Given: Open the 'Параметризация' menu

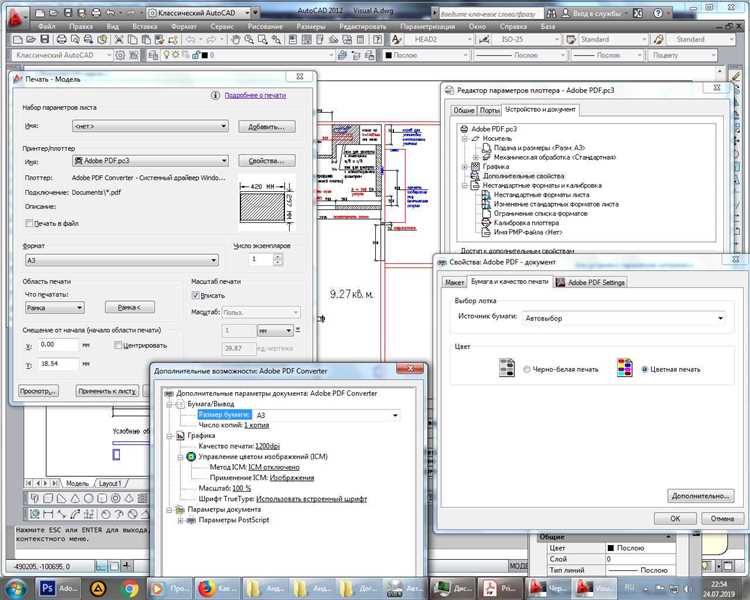Looking at the screenshot, I should (430, 26).
